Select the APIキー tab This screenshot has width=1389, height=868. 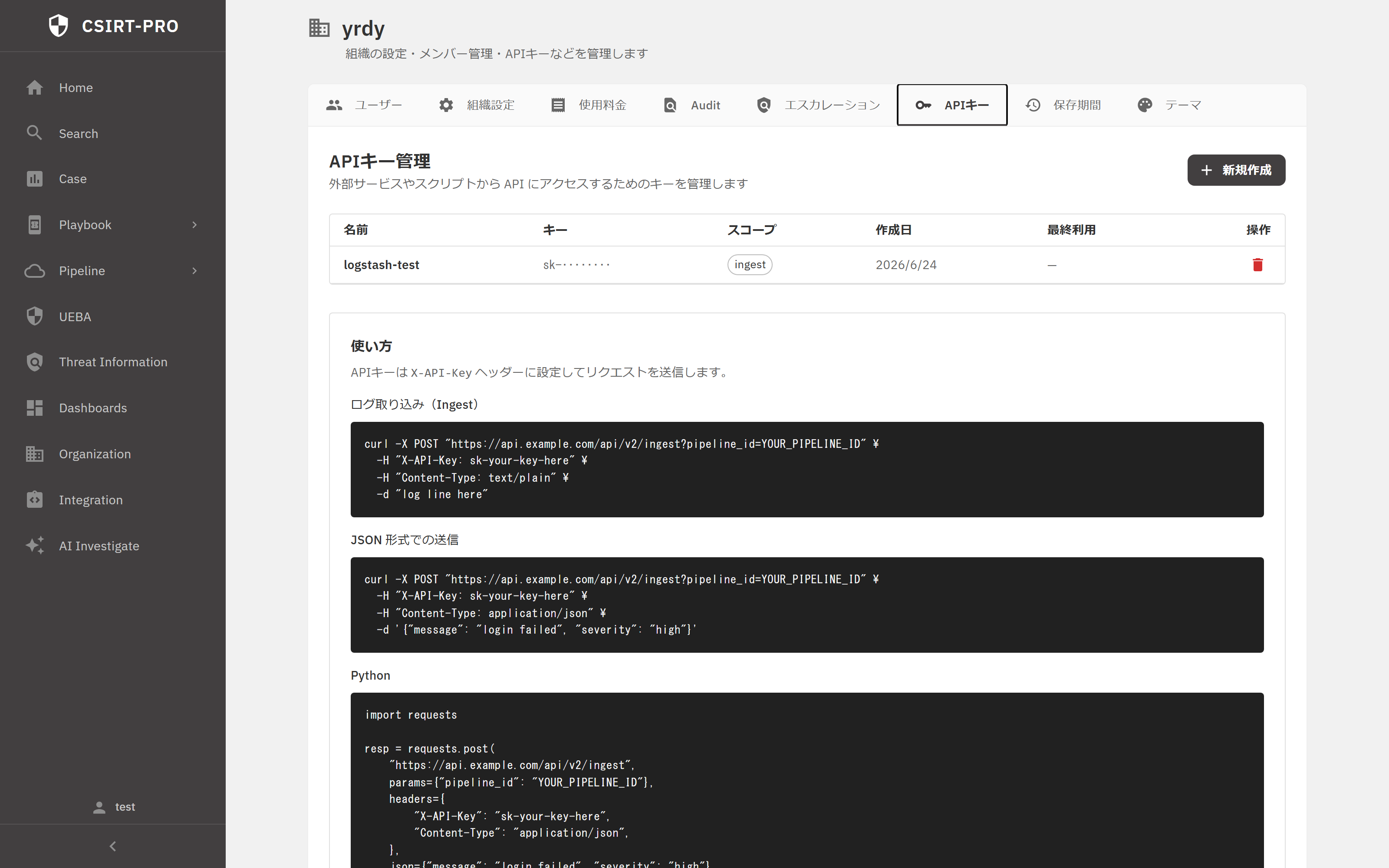click(952, 105)
